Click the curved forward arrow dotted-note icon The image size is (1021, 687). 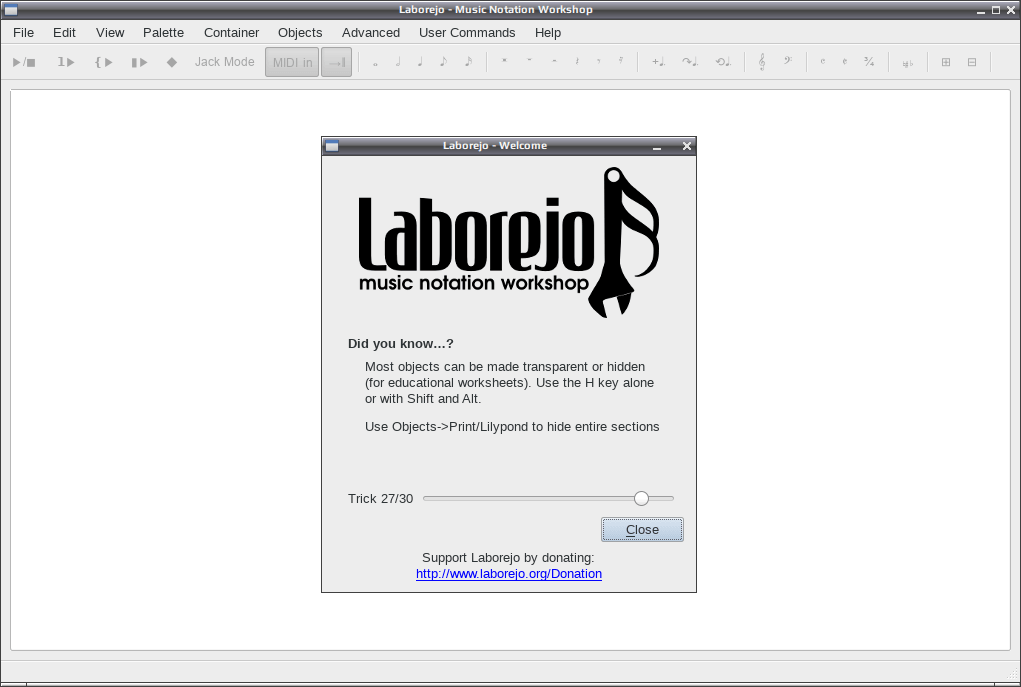[x=690, y=62]
